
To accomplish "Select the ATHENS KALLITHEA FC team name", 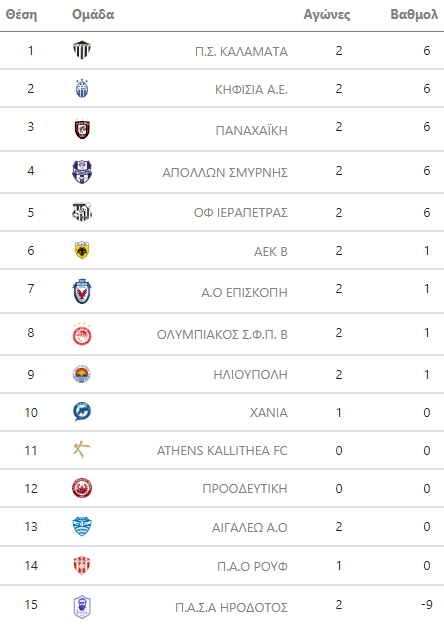I will pos(222,451).
